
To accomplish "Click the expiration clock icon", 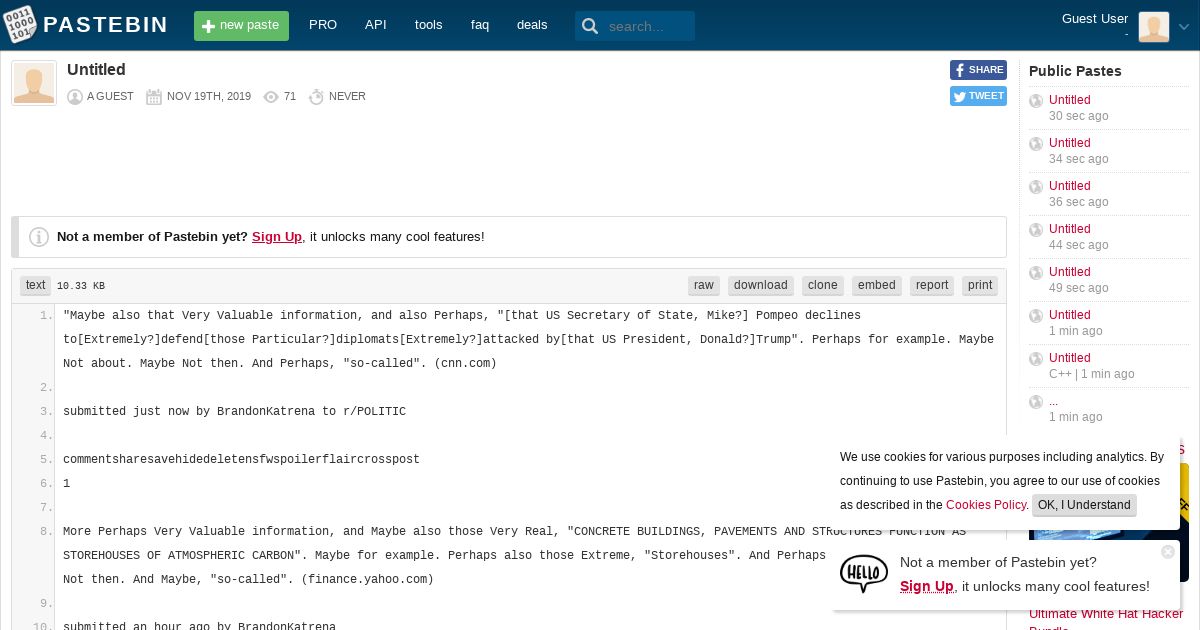I will click(316, 97).
